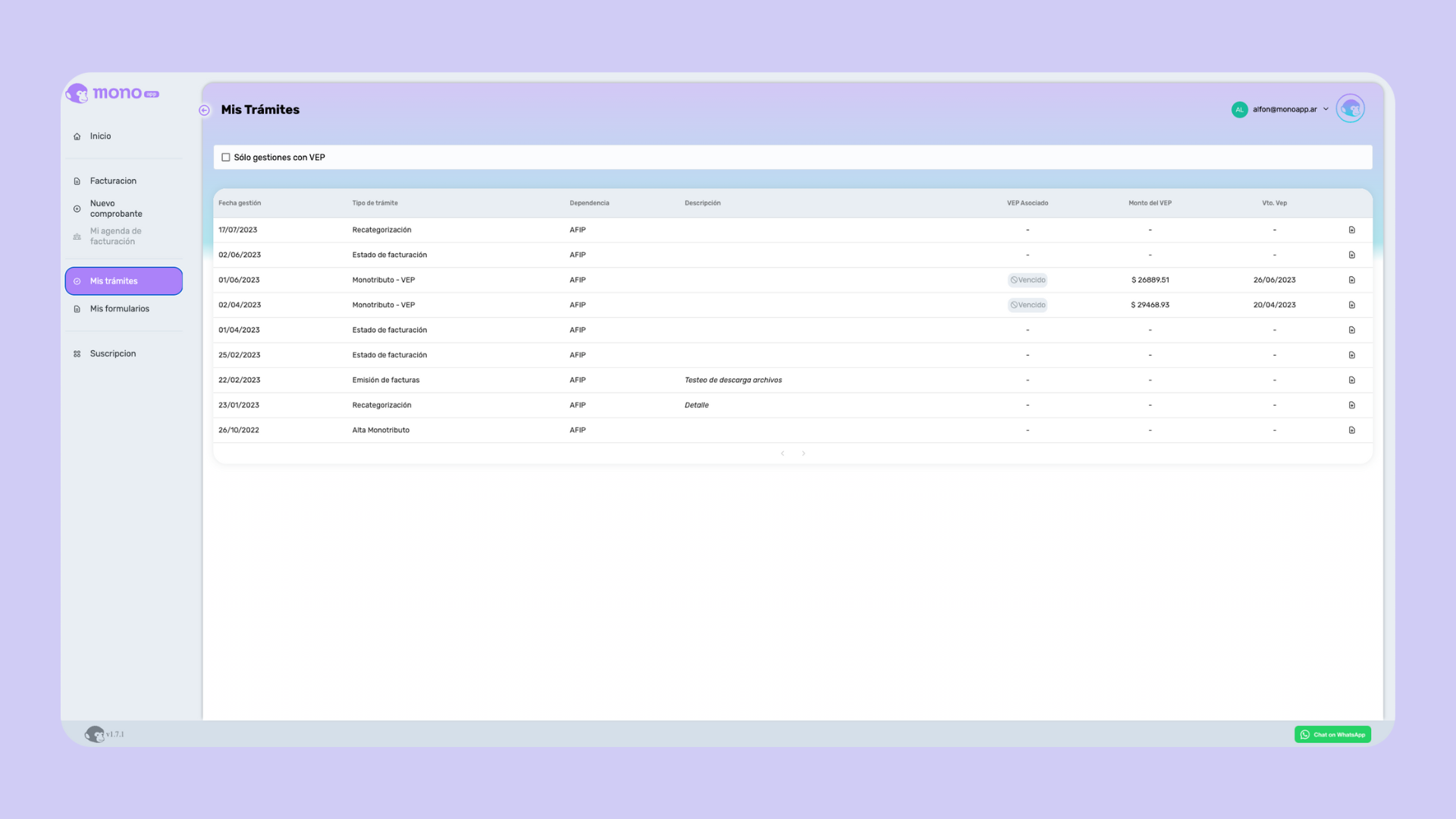Click the AL user initials badge
This screenshot has height=819, width=1456.
click(1239, 109)
